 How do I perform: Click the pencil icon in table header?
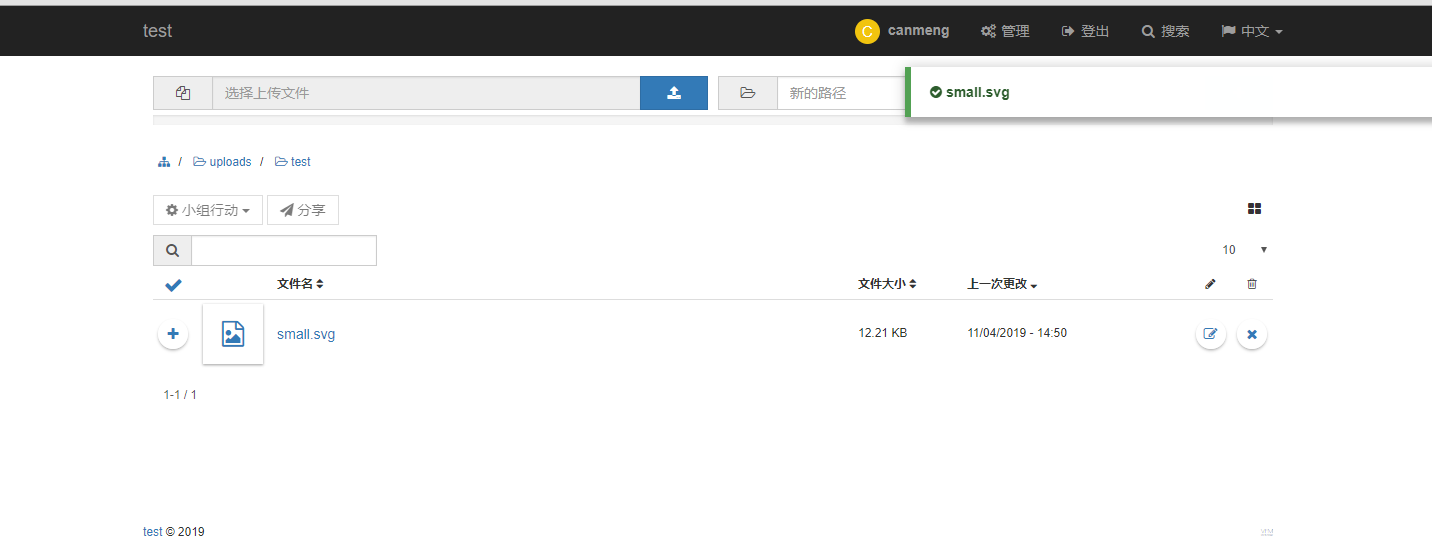click(x=1210, y=284)
